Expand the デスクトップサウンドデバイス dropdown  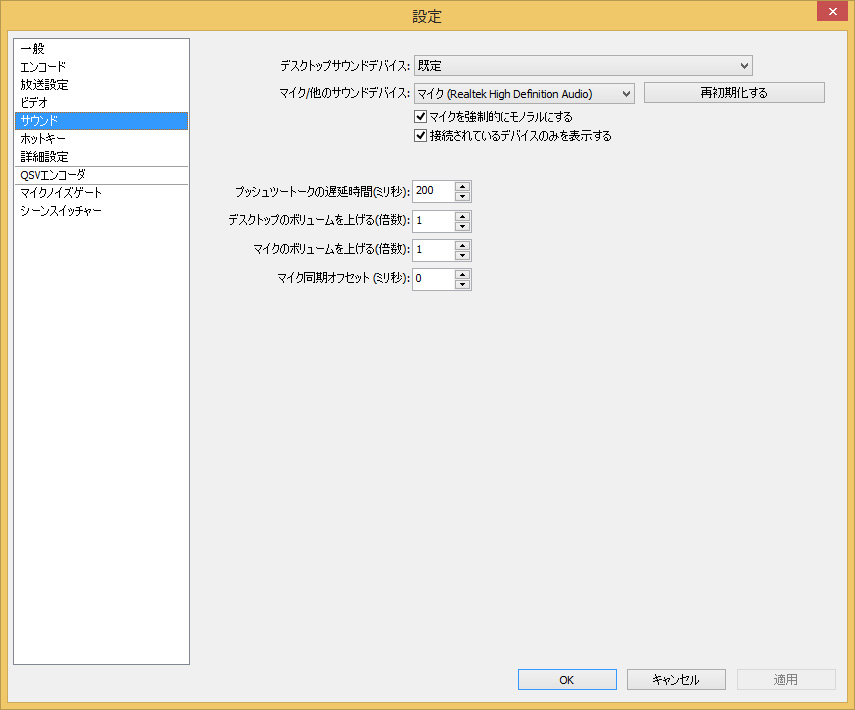coord(583,65)
